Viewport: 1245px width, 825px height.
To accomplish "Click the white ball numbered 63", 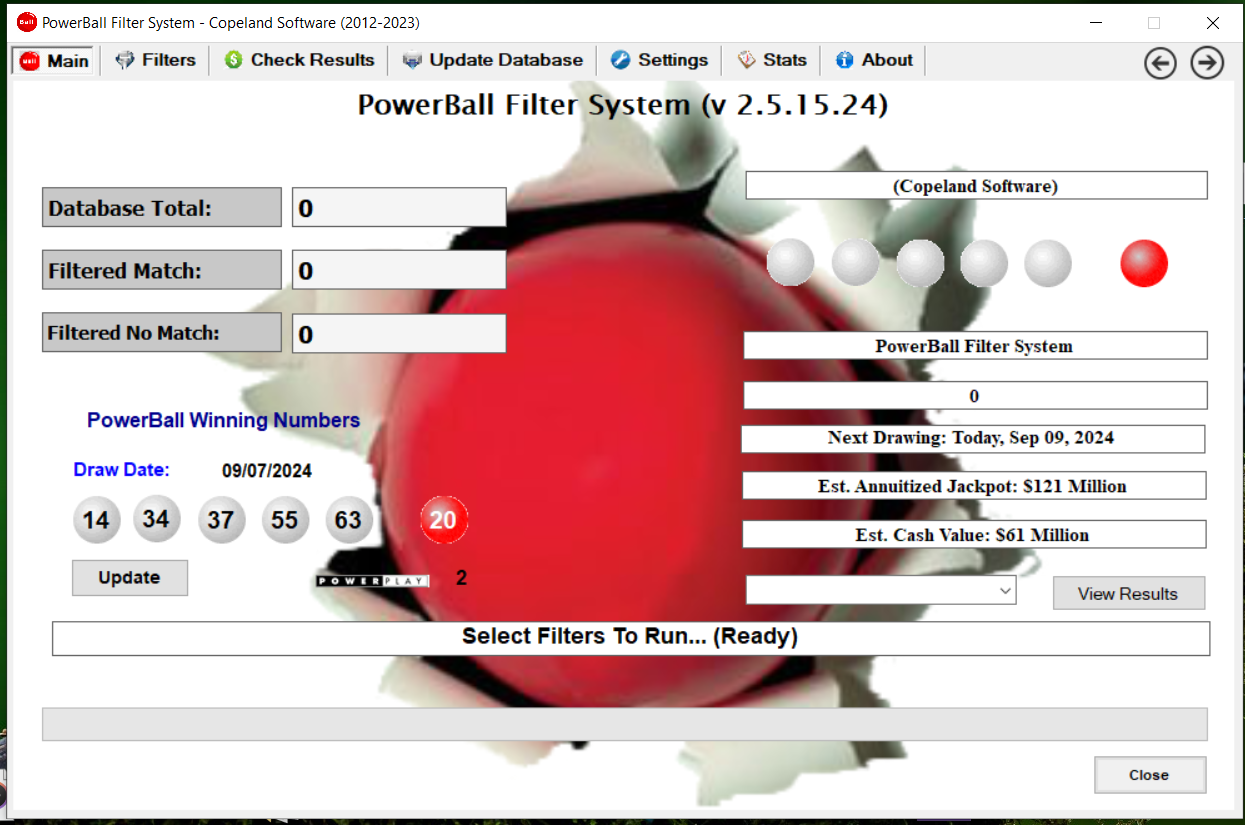I will tap(348, 520).
